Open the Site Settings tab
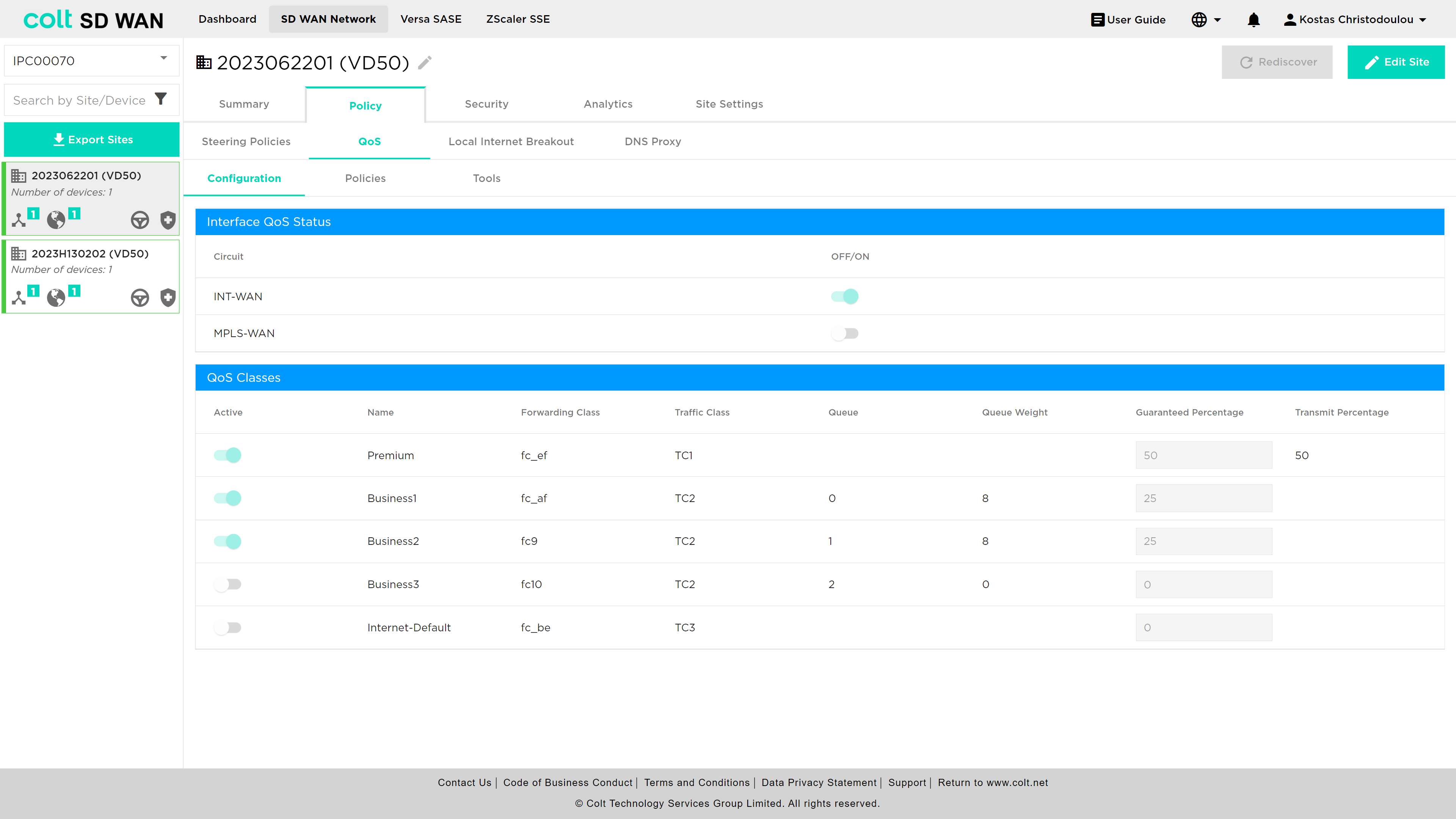Viewport: 1456px width, 819px height. [x=729, y=104]
